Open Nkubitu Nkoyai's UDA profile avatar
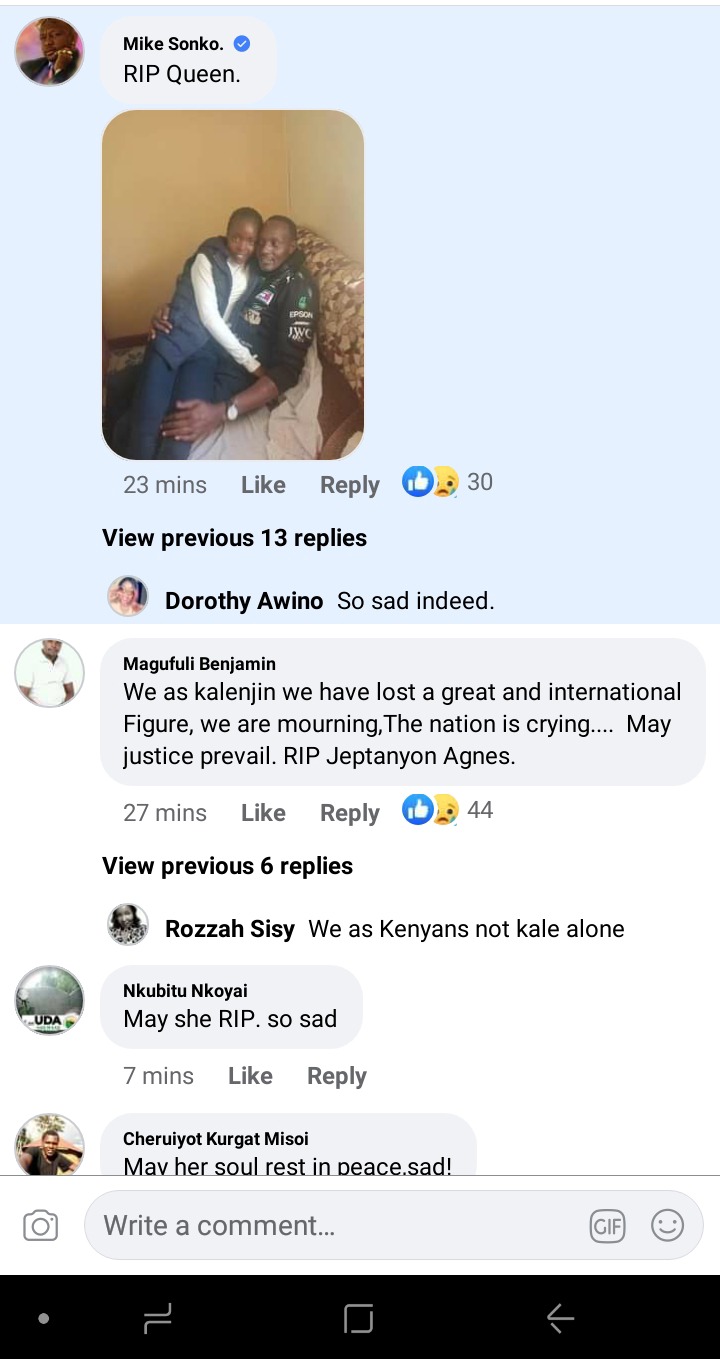 tap(49, 1000)
